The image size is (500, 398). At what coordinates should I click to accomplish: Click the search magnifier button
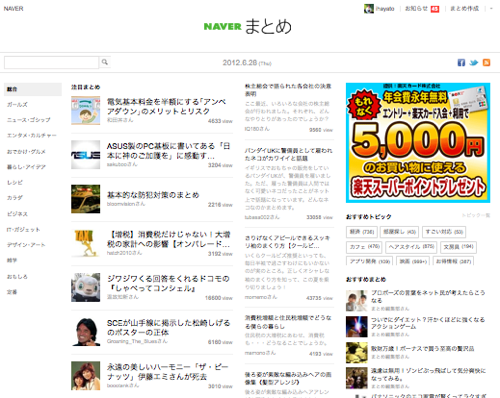coord(105,62)
